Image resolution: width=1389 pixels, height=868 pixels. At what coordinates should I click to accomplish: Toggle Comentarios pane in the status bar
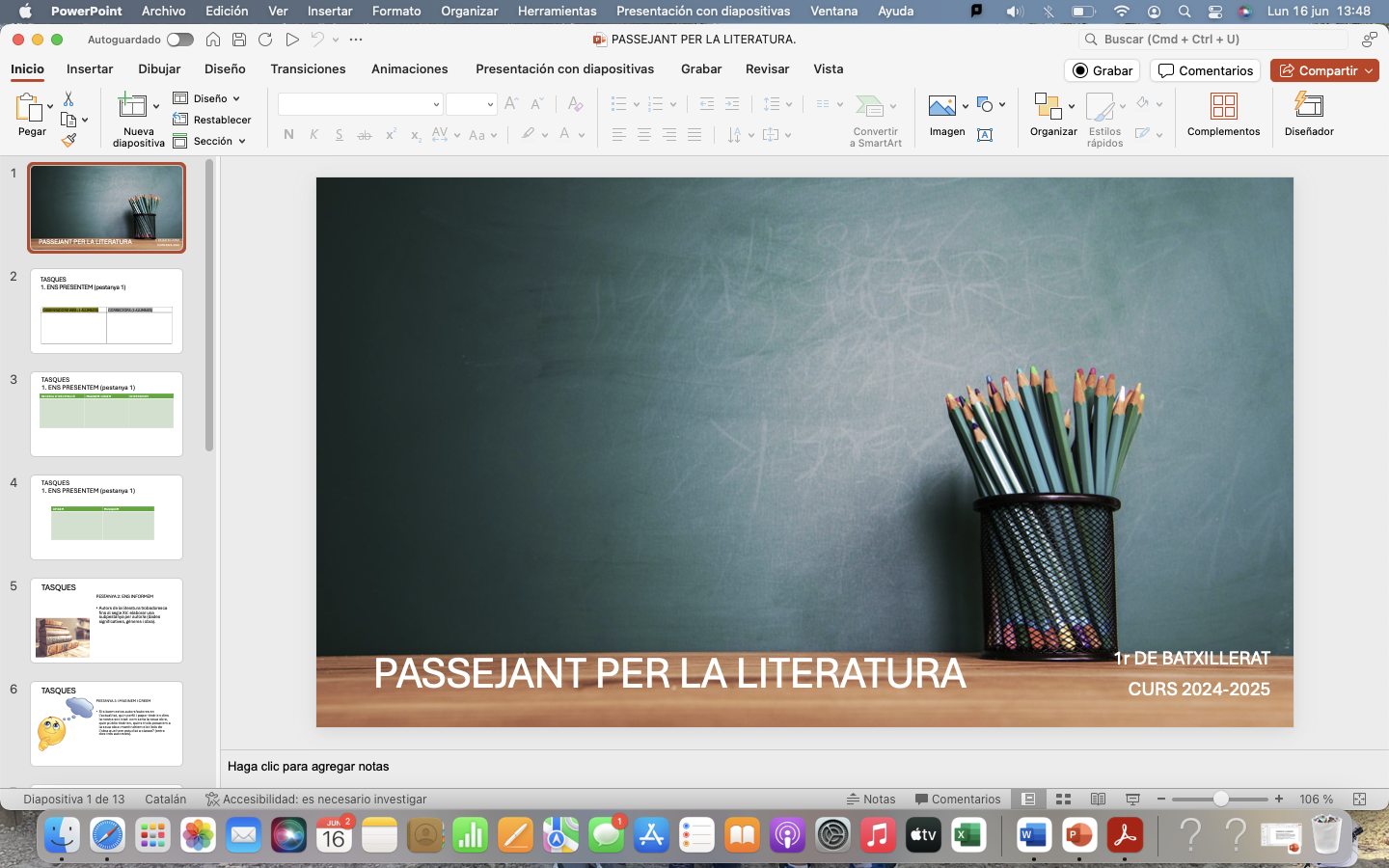958,800
